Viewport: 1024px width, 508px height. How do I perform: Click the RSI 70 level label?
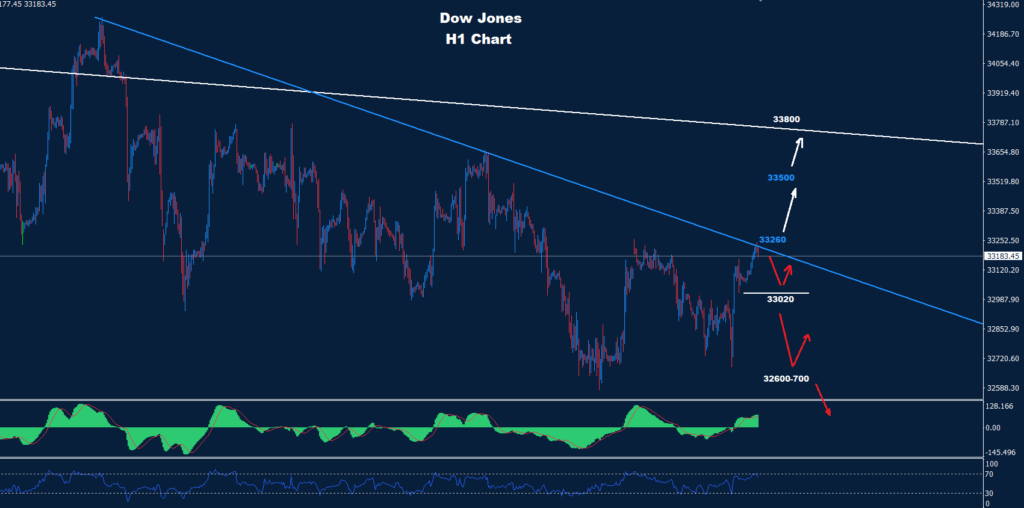(991, 473)
